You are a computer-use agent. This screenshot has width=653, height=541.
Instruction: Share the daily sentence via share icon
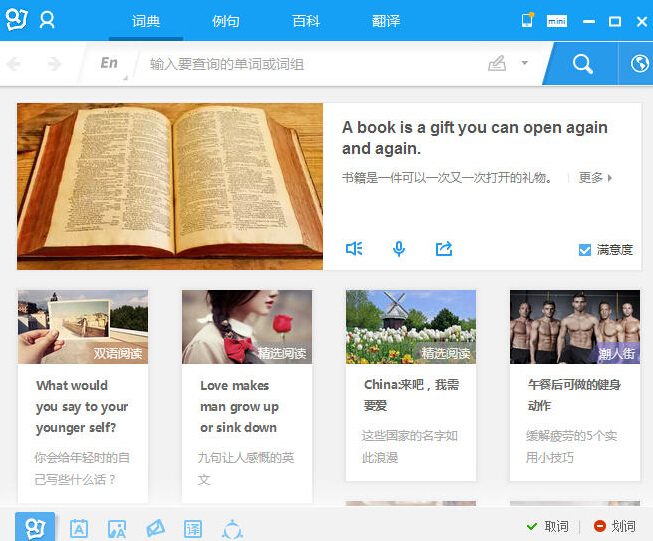point(444,249)
